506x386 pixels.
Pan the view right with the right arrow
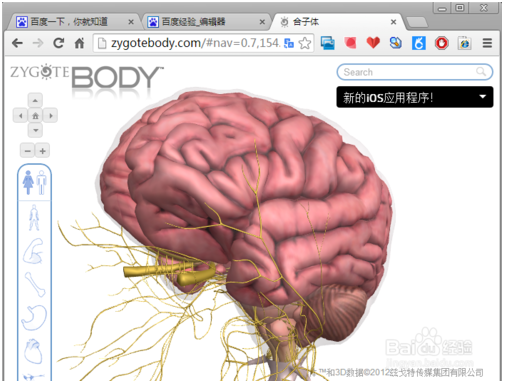[50, 116]
